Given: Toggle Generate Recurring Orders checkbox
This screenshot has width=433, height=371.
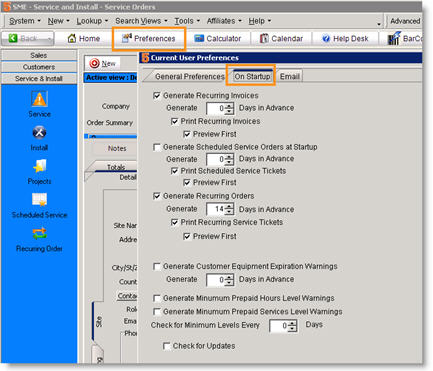Looking at the screenshot, I should point(157,196).
